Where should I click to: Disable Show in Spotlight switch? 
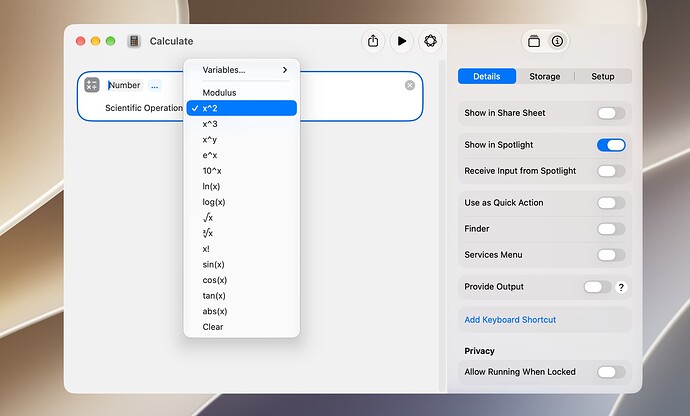(611, 145)
